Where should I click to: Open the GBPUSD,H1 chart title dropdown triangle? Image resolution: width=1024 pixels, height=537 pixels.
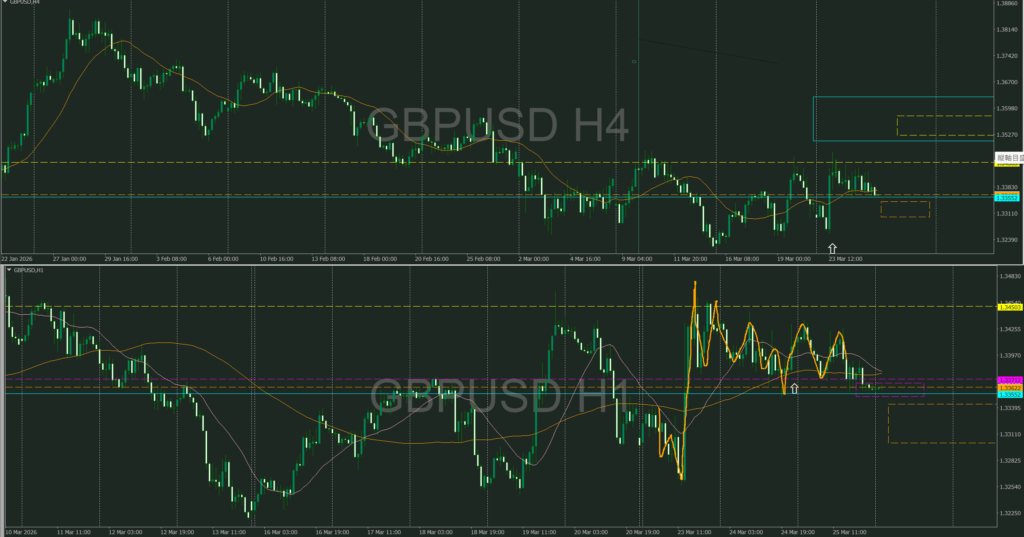pos(9,269)
